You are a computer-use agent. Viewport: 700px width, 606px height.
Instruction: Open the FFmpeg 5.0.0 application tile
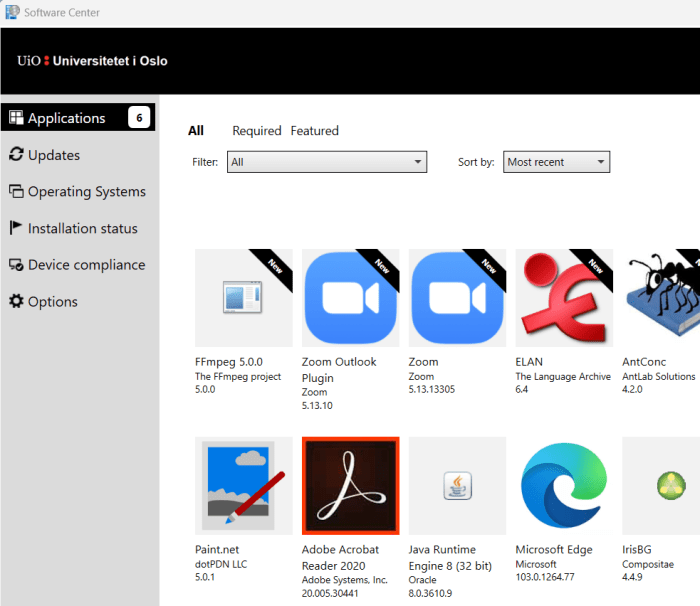(243, 297)
